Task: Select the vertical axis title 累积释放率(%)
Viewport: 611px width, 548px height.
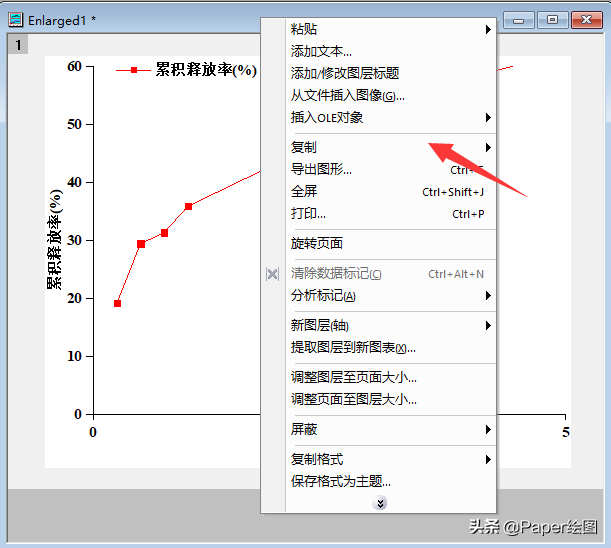Action: tap(54, 239)
